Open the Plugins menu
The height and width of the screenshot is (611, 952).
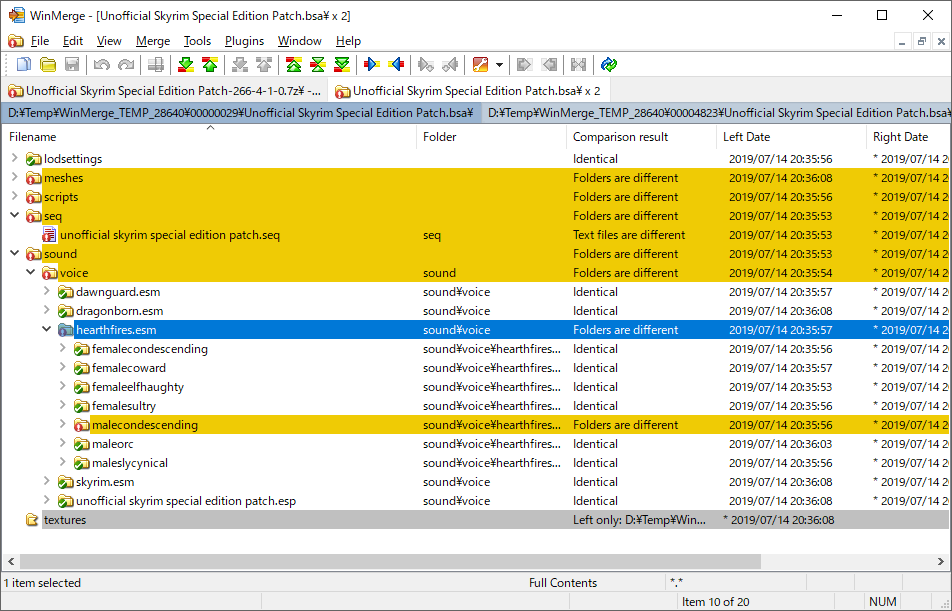coord(244,41)
